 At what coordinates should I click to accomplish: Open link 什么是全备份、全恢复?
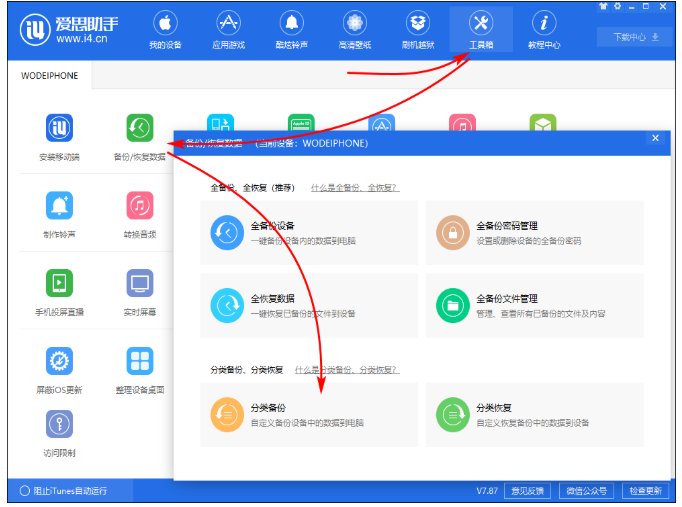(x=354, y=188)
